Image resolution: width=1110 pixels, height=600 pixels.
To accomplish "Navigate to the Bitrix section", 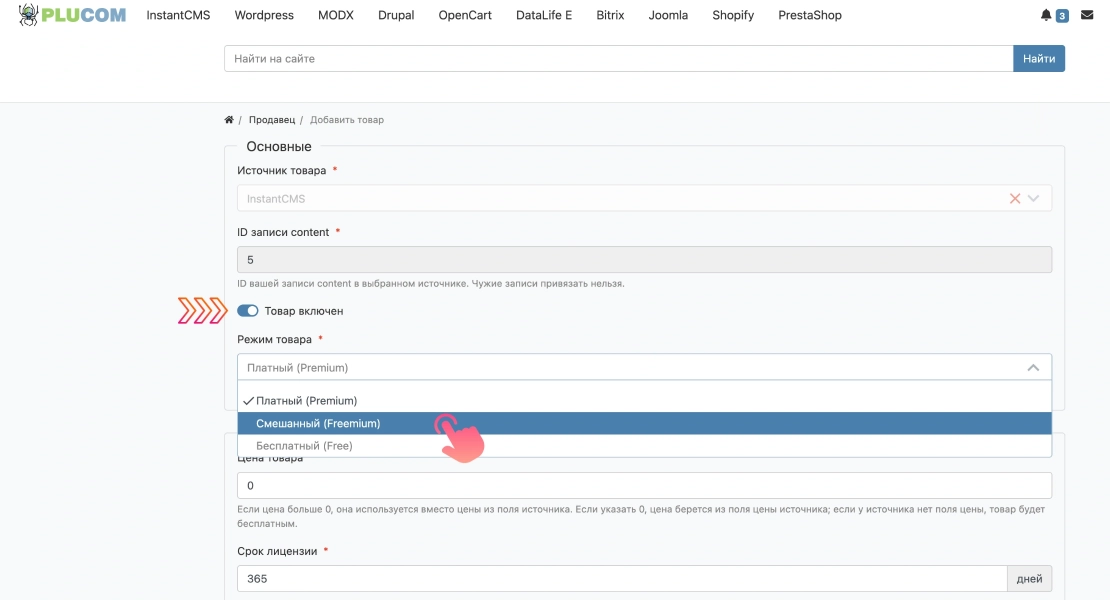I will [x=610, y=15].
